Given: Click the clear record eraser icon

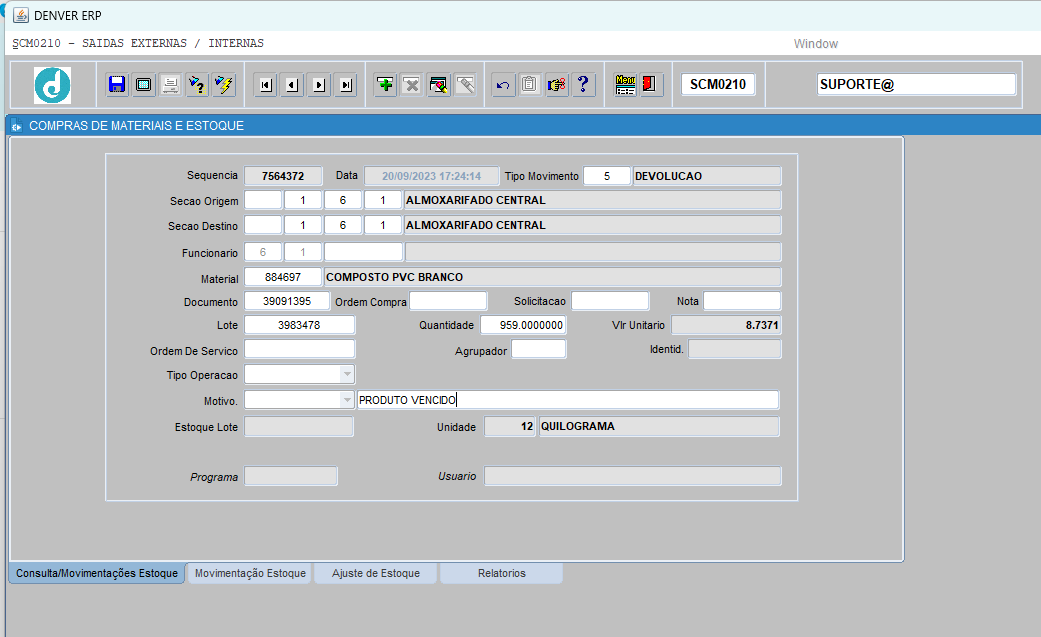Looking at the screenshot, I should (x=439, y=84).
